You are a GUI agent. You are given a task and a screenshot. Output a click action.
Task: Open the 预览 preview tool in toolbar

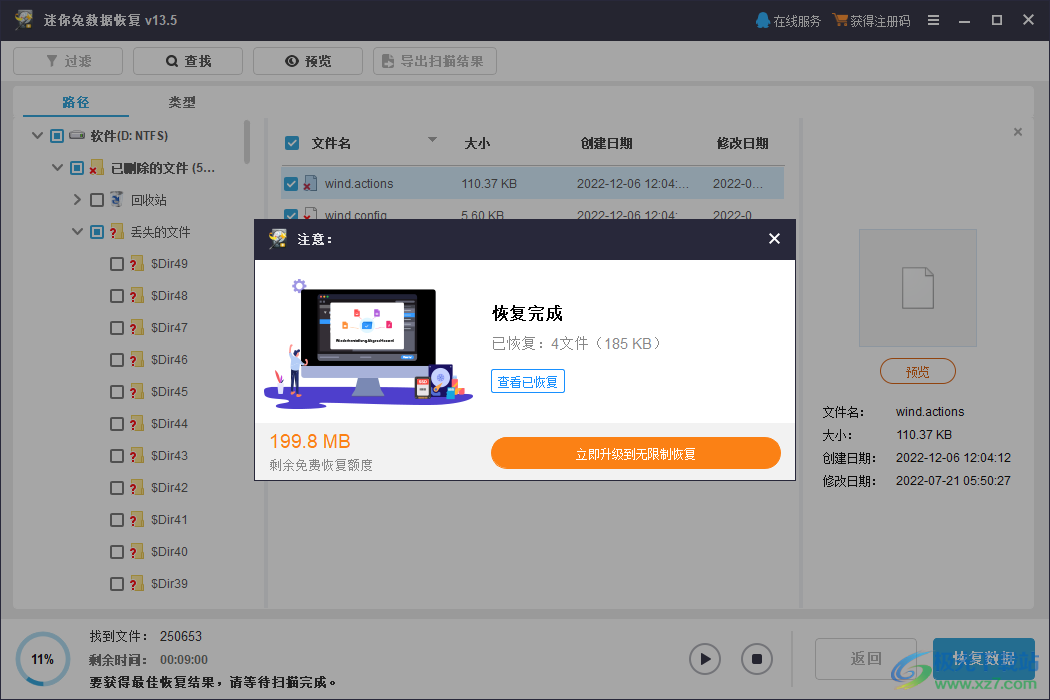307,61
